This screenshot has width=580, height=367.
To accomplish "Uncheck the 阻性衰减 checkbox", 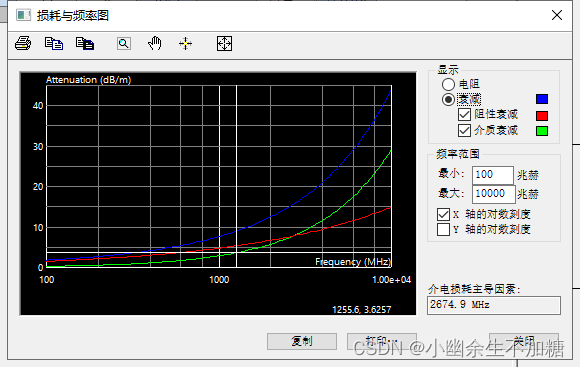I will click(464, 115).
